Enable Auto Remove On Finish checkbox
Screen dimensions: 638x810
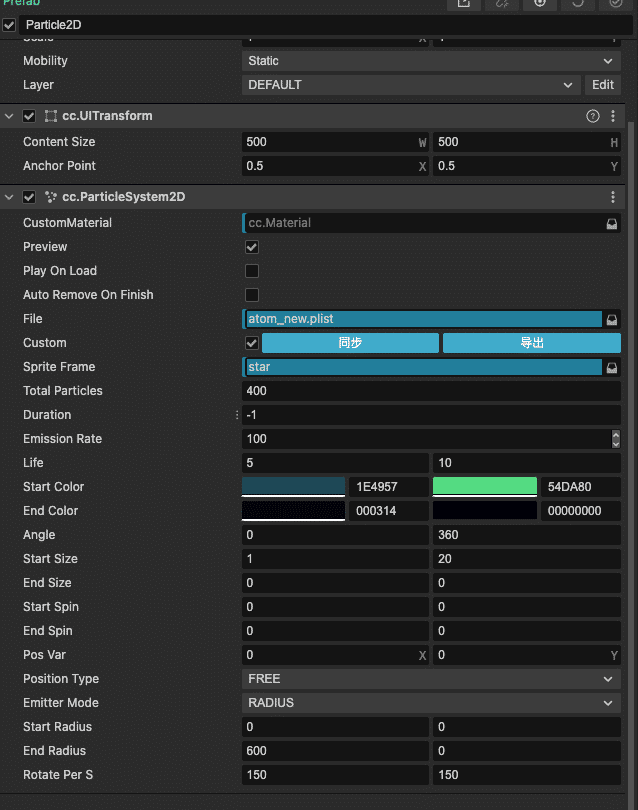252,295
